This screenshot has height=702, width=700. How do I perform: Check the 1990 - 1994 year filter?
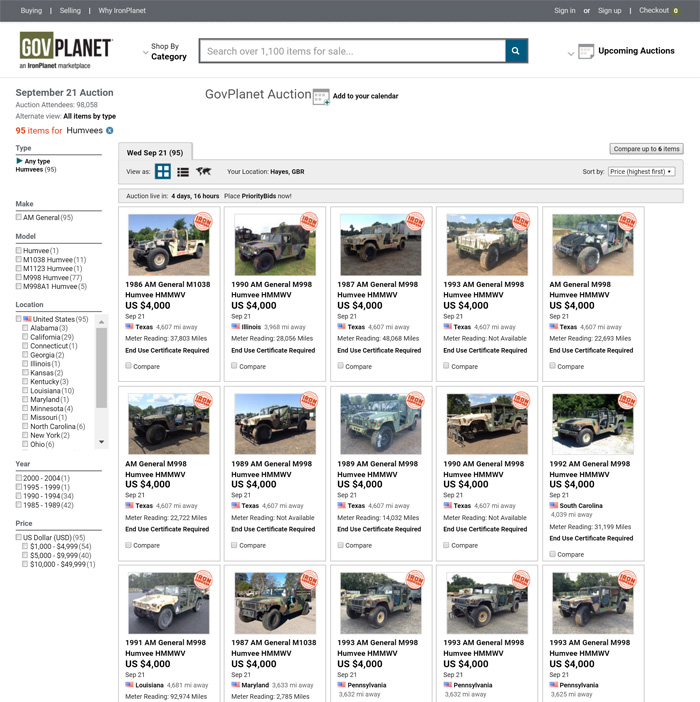(19, 496)
